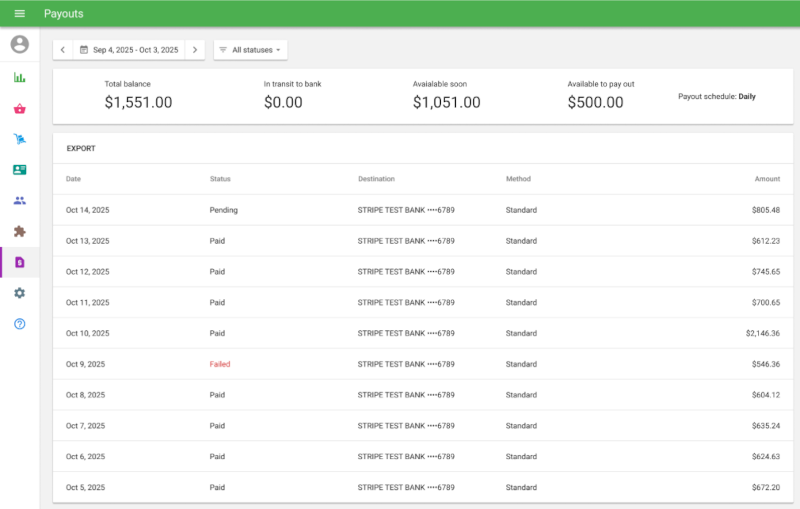The height and width of the screenshot is (509, 800).
Task: Open the delivery cart icon in sidebar
Action: [19, 139]
